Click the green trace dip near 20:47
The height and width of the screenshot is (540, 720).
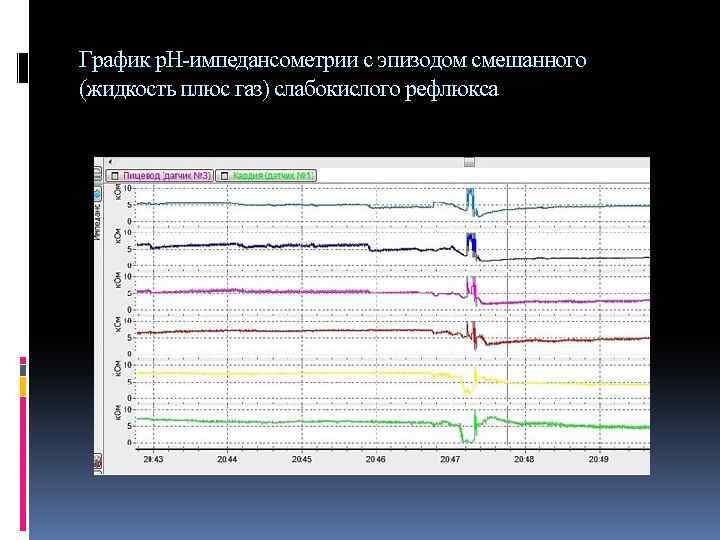click(x=467, y=435)
